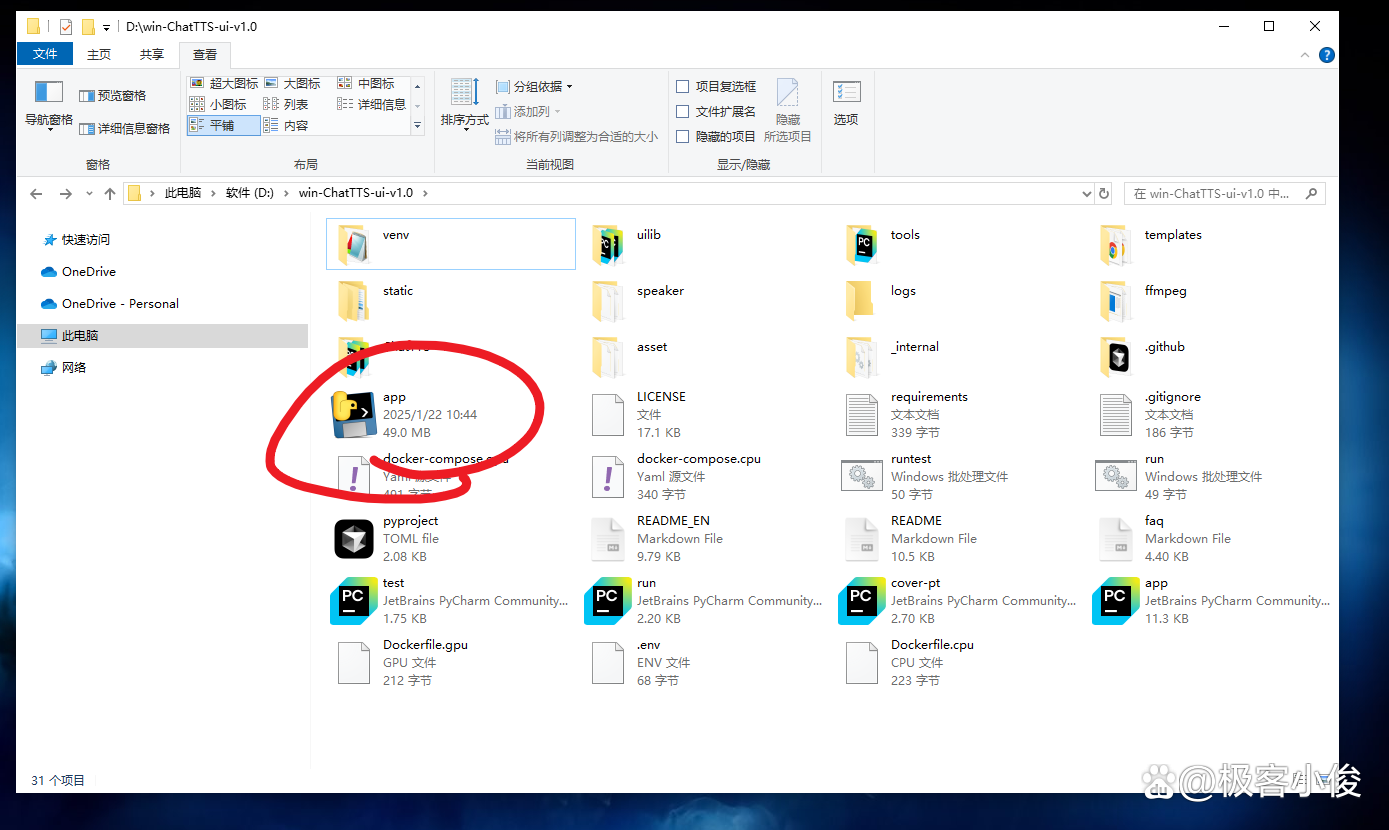
Task: Open the pyproject TOML file icon
Action: [x=353, y=539]
